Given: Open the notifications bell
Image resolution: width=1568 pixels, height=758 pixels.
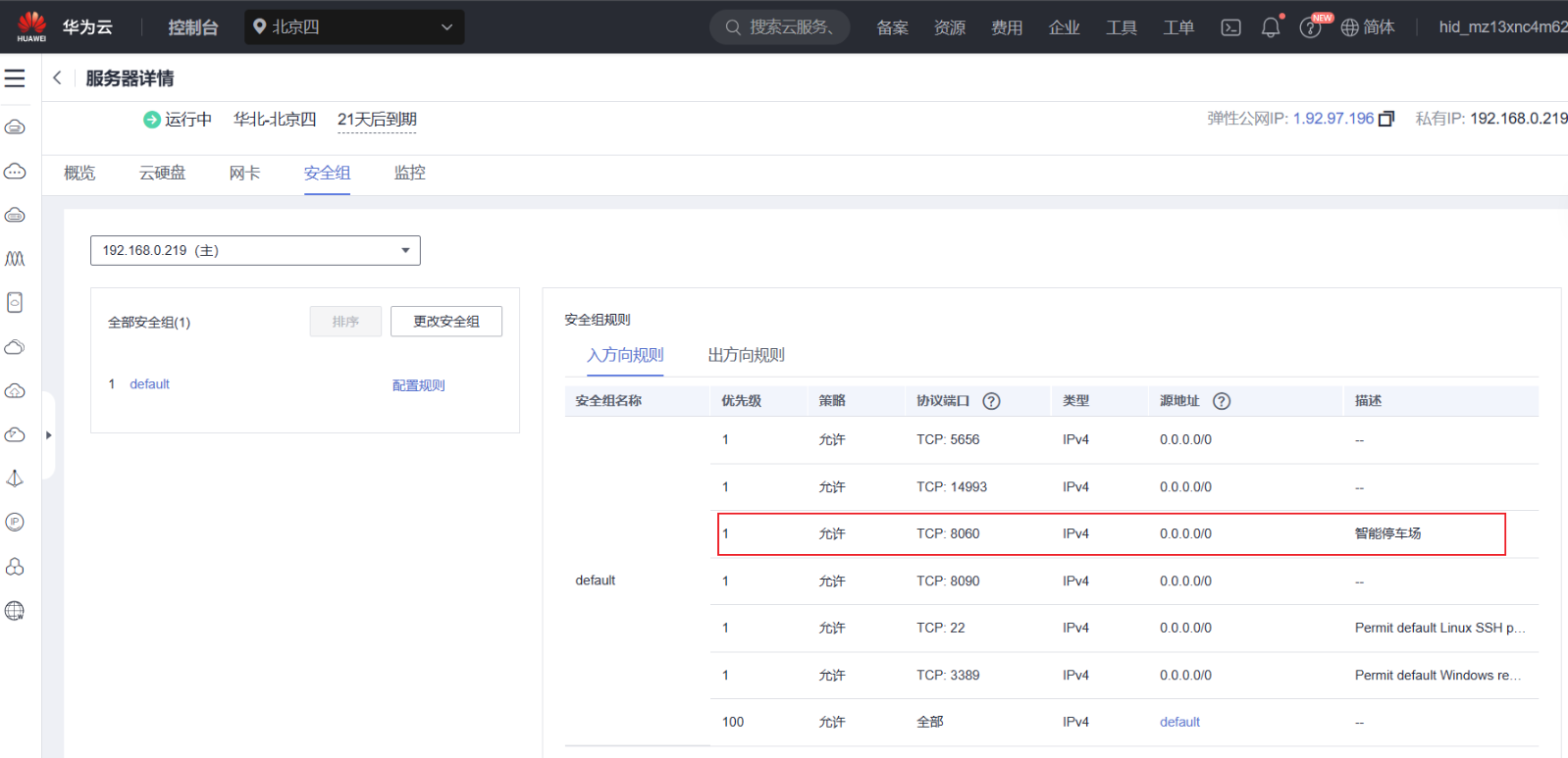Looking at the screenshot, I should 1271,27.
